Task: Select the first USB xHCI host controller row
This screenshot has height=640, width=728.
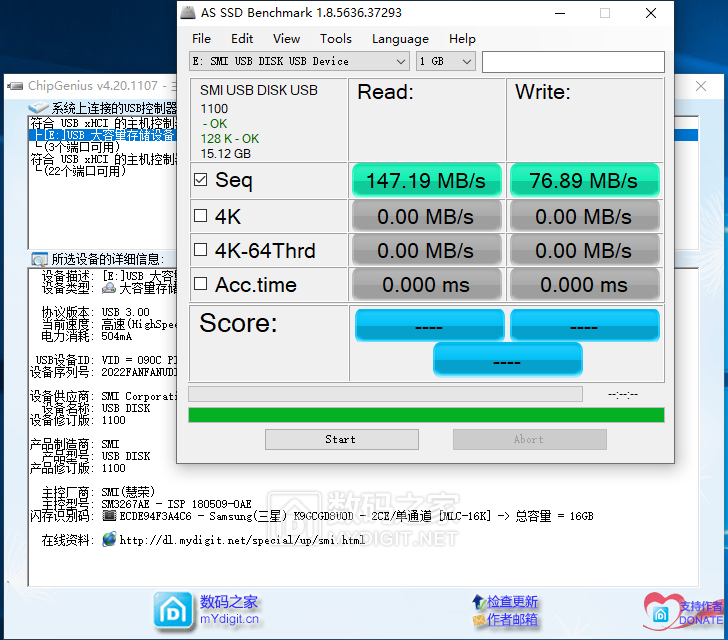Action: tap(104, 123)
